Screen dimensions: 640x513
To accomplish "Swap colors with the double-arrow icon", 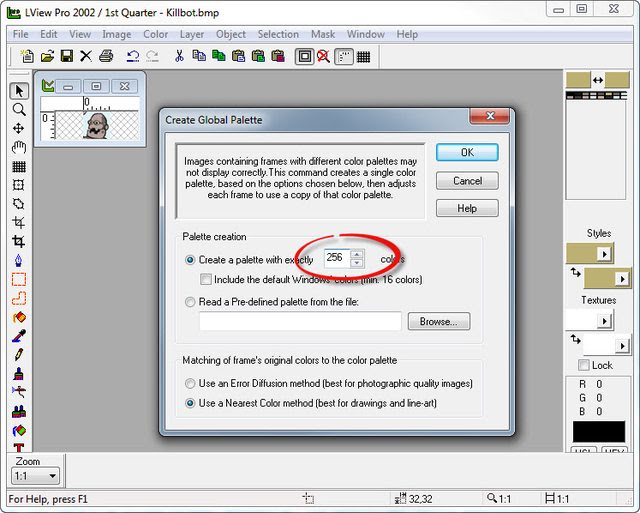I will coord(598,80).
